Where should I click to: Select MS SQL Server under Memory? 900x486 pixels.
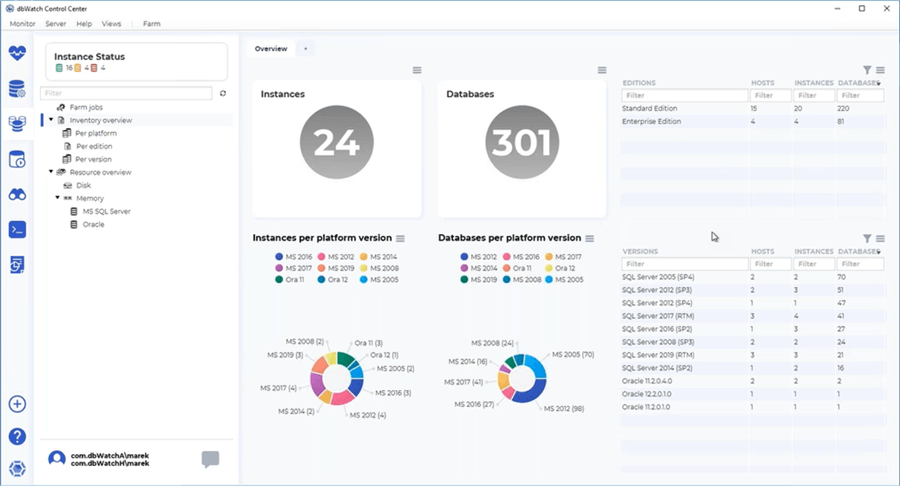106,211
